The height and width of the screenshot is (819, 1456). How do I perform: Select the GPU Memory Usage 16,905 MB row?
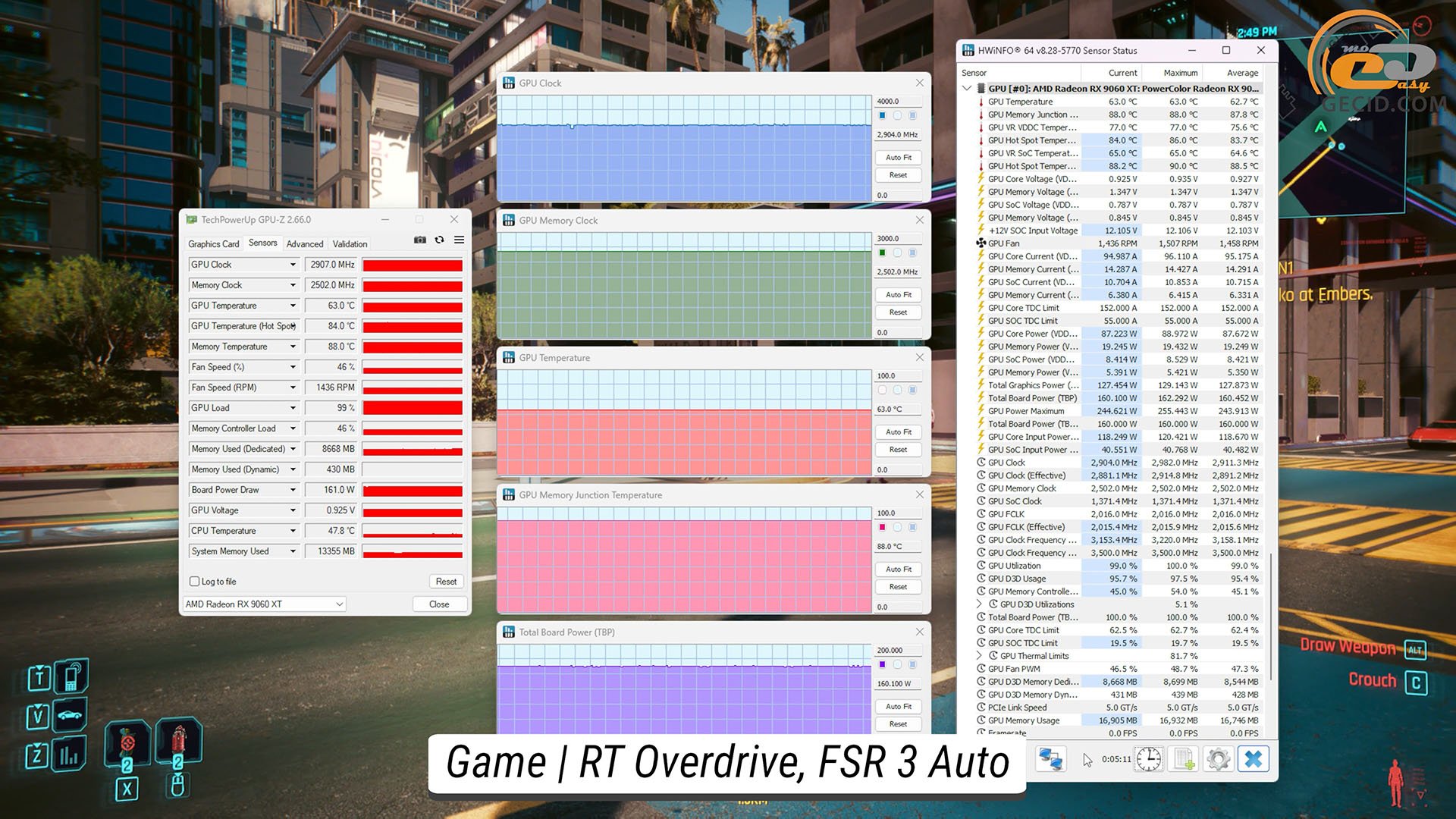(x=1118, y=720)
